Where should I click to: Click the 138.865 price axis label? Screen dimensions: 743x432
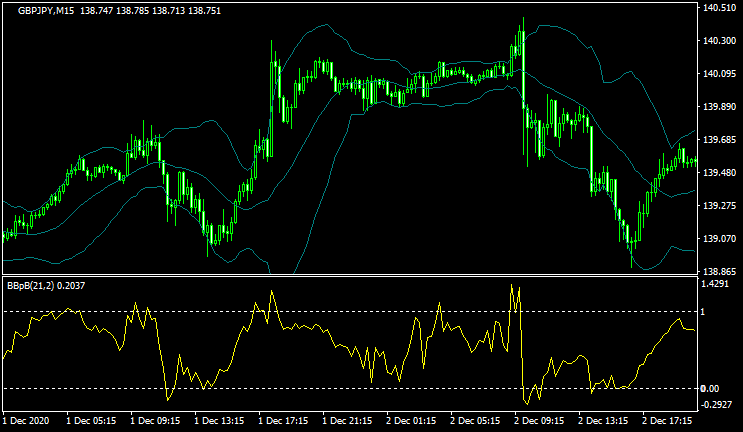click(719, 272)
